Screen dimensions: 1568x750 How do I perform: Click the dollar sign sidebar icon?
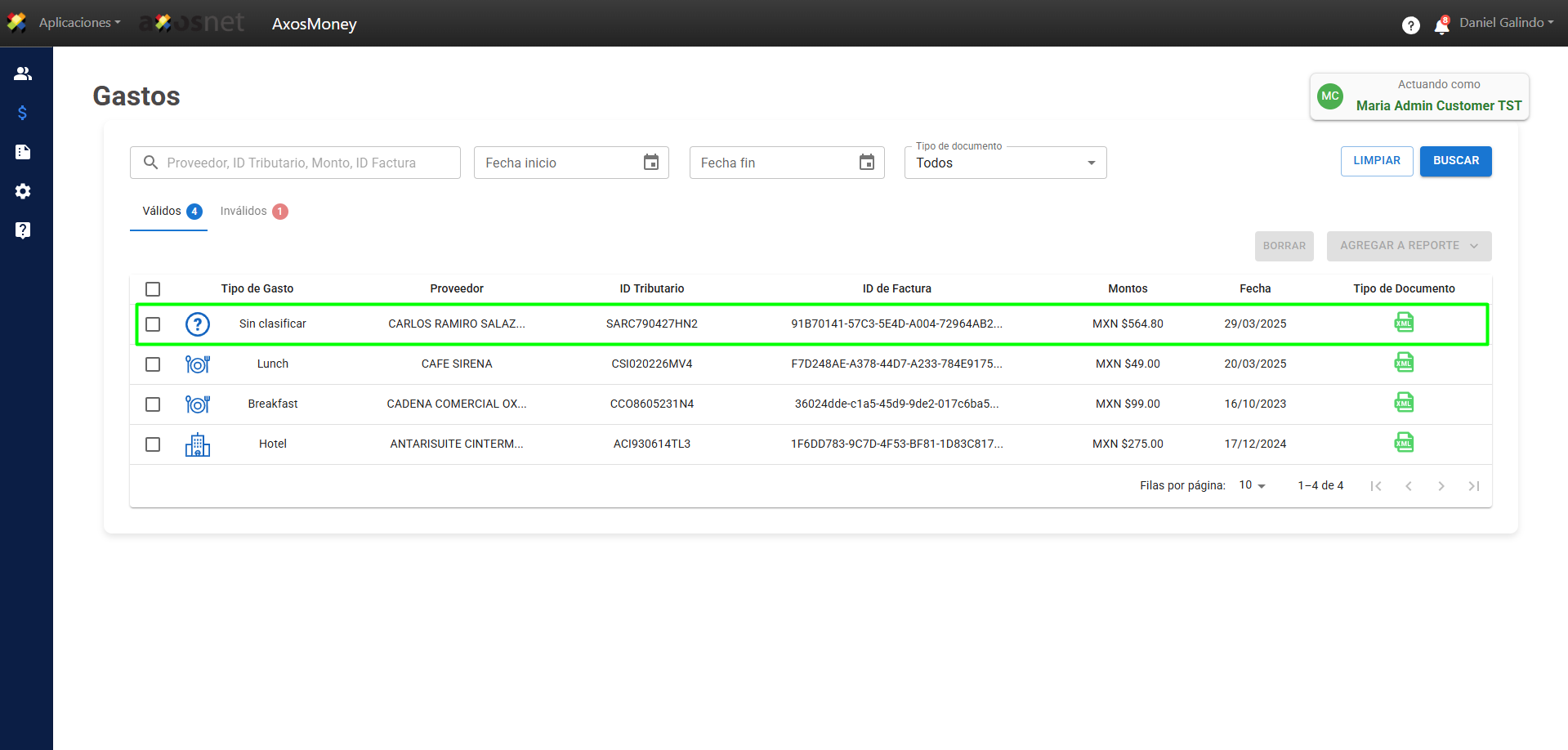coord(23,113)
